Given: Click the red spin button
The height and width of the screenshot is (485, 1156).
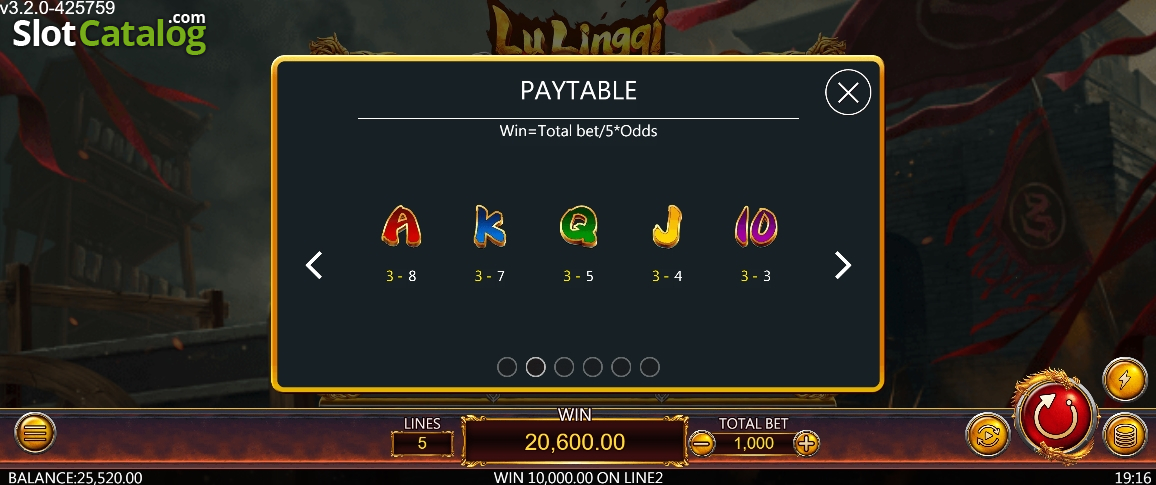Looking at the screenshot, I should point(1056,416).
